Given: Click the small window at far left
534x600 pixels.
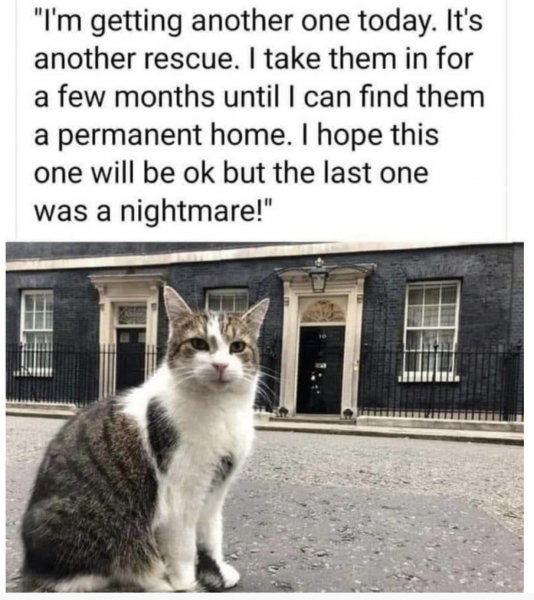Looking at the screenshot, I should pyautogui.click(x=36, y=332).
